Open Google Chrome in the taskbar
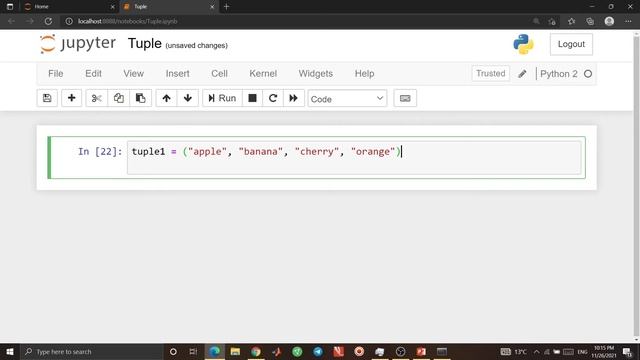 coord(256,351)
